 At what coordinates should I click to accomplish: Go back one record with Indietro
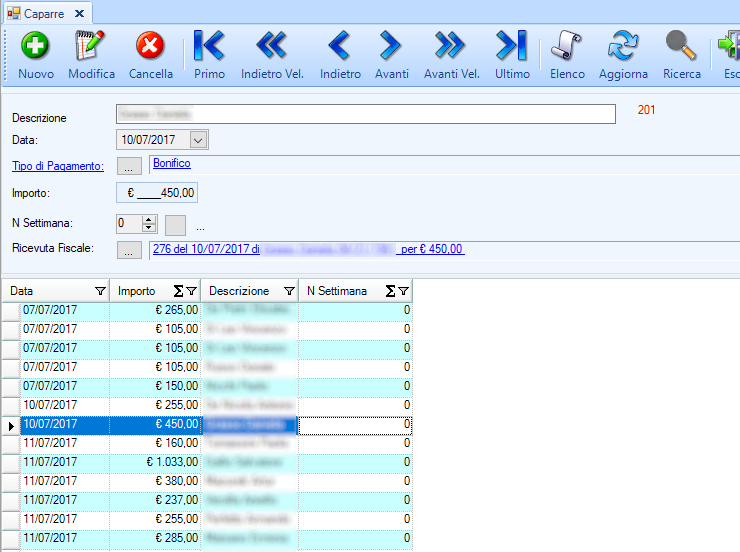tap(340, 46)
